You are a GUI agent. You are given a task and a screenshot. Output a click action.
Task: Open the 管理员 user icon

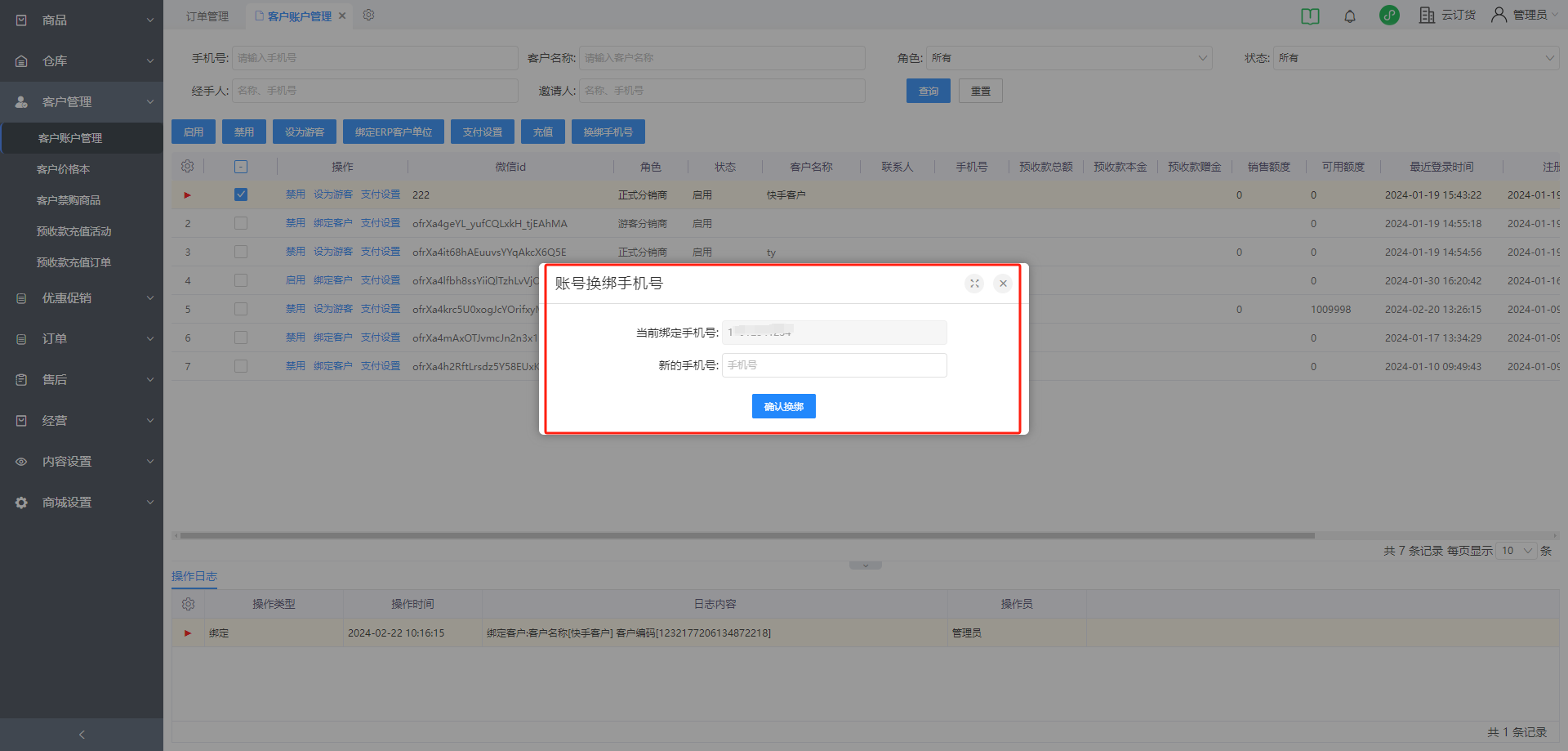1499,15
